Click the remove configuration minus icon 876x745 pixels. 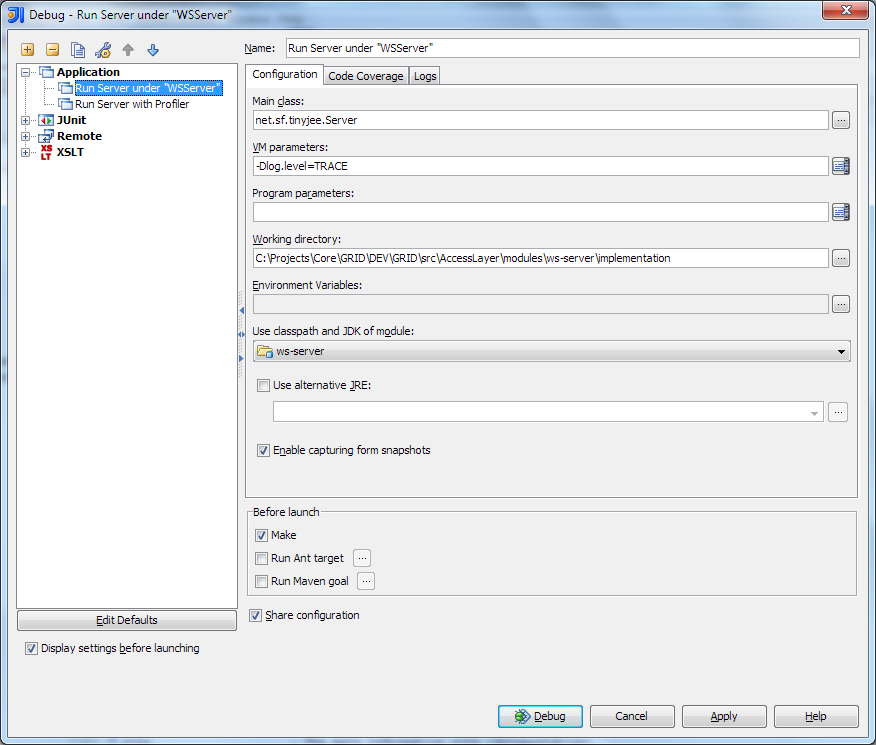tap(52, 50)
